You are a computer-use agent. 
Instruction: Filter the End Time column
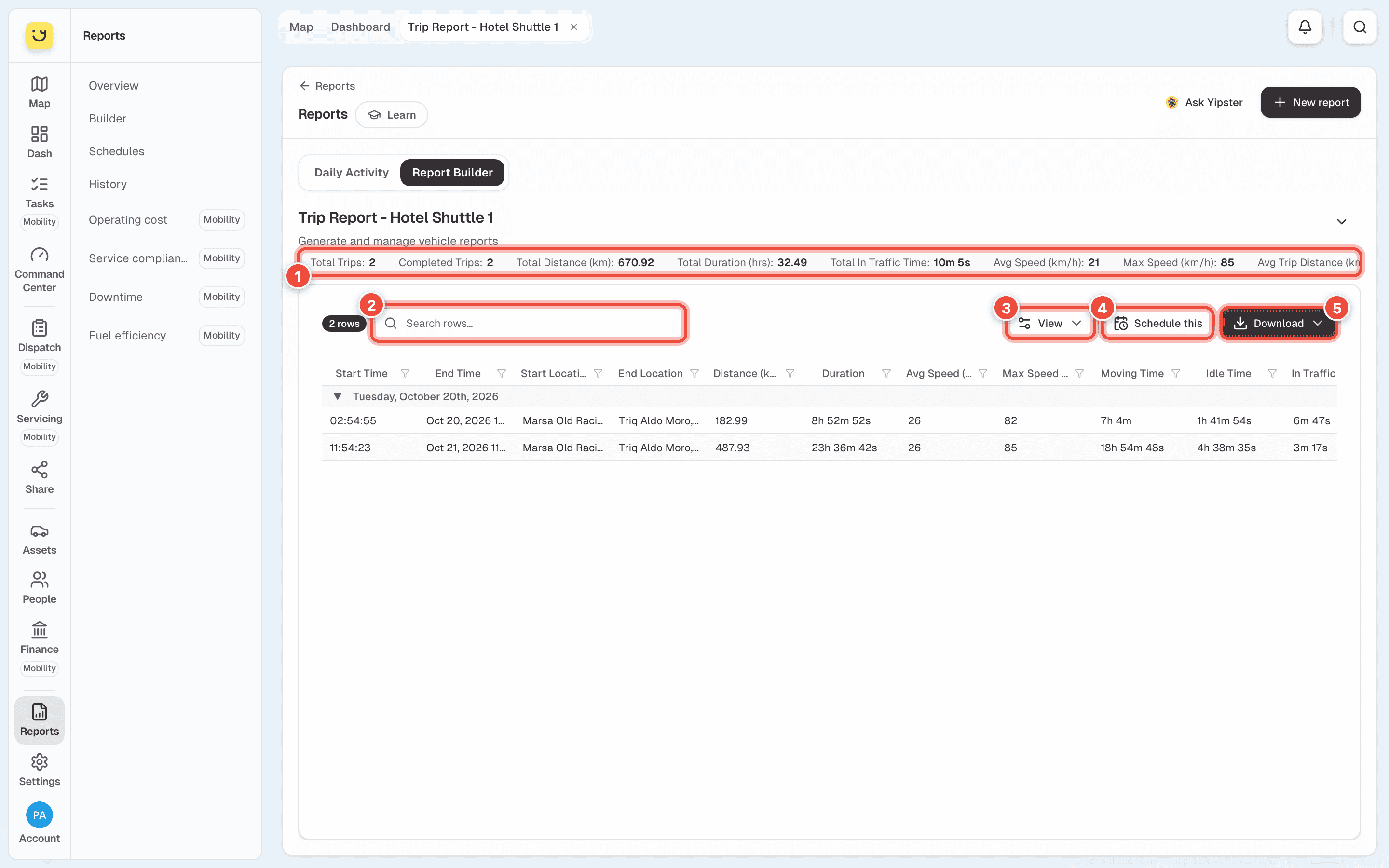pos(502,374)
